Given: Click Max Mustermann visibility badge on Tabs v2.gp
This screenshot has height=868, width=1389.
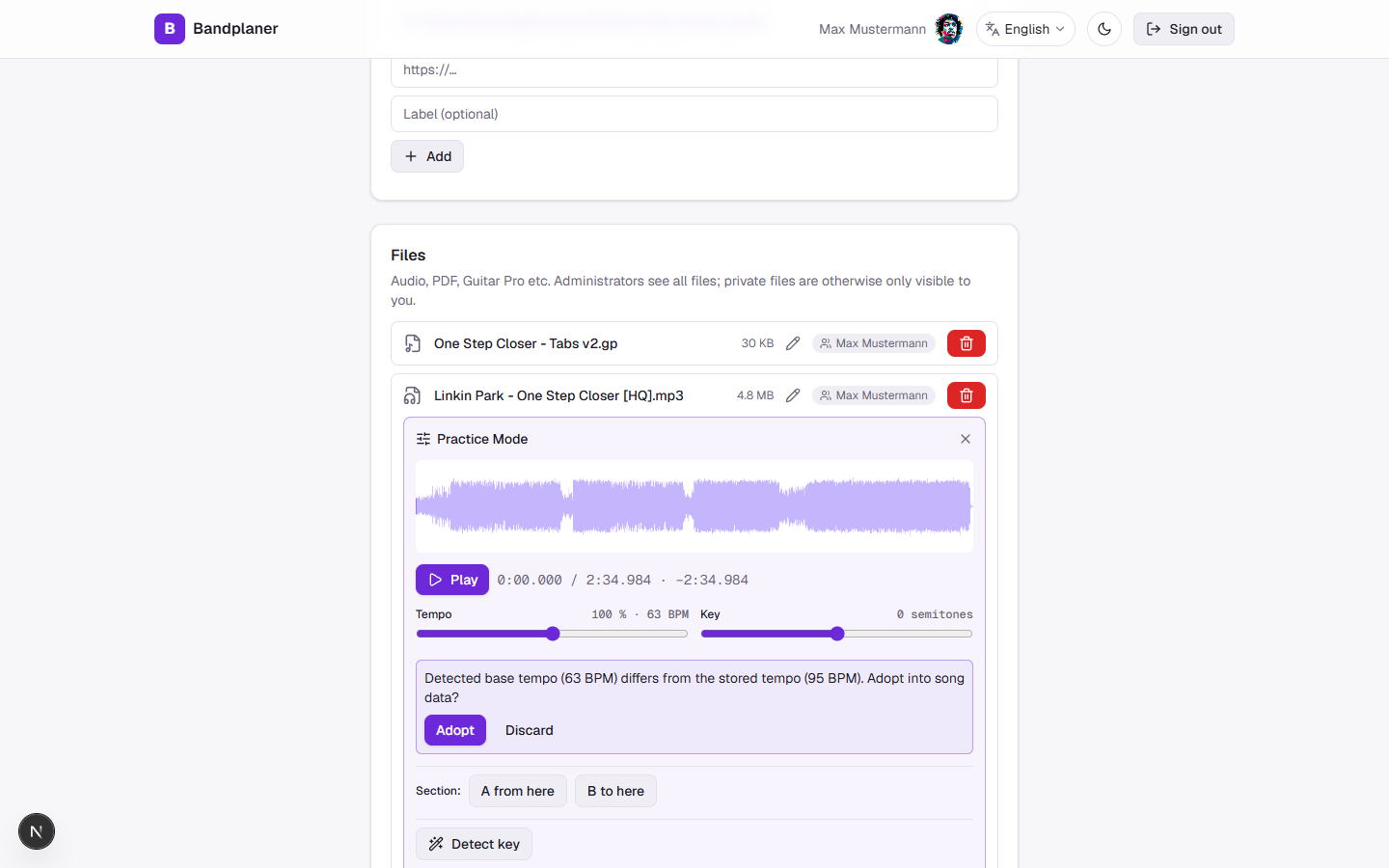Looking at the screenshot, I should coord(874,343).
